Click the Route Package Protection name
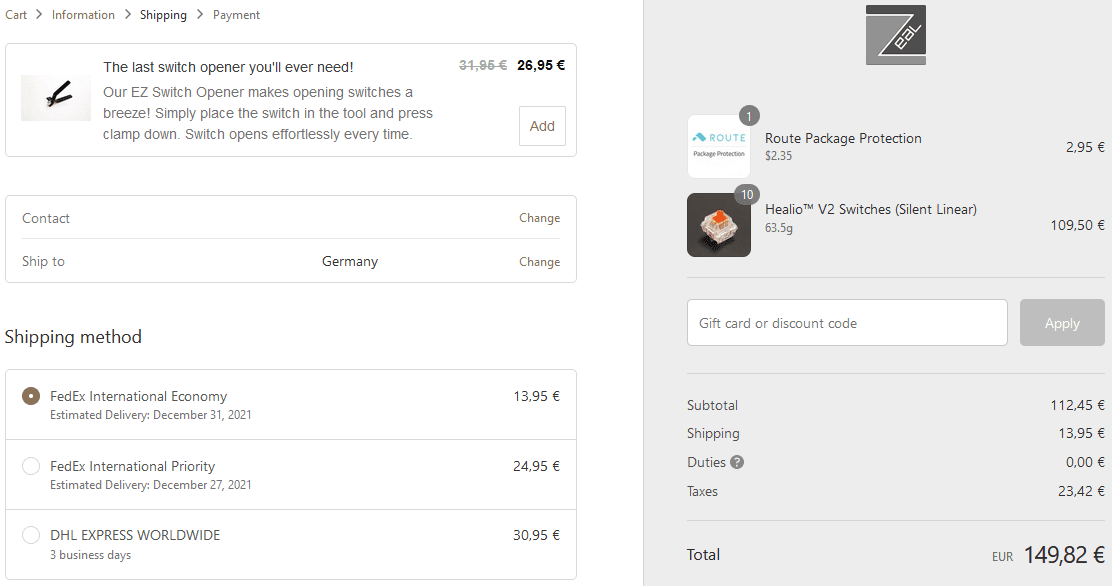 pos(843,138)
